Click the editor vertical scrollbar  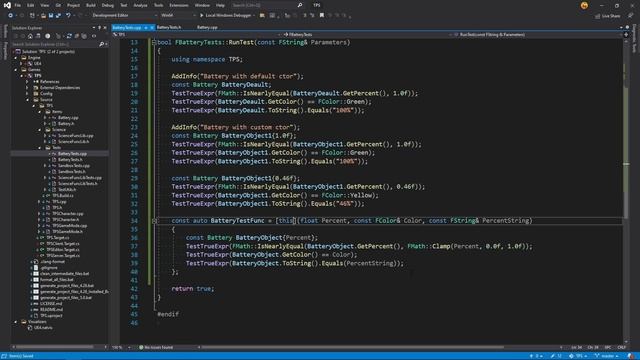point(626,190)
